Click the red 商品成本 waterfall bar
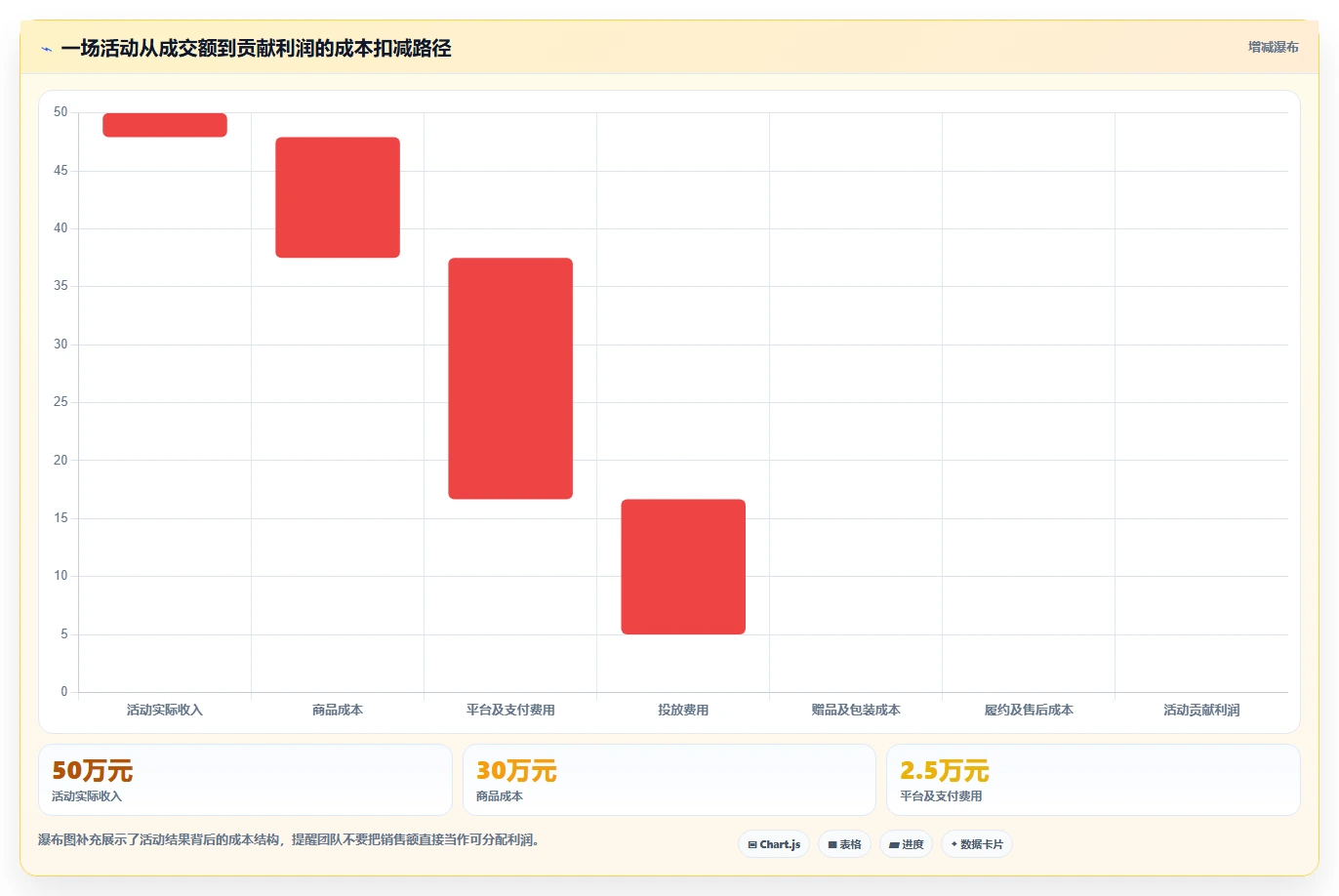This screenshot has height=896, width=1339. tap(338, 197)
